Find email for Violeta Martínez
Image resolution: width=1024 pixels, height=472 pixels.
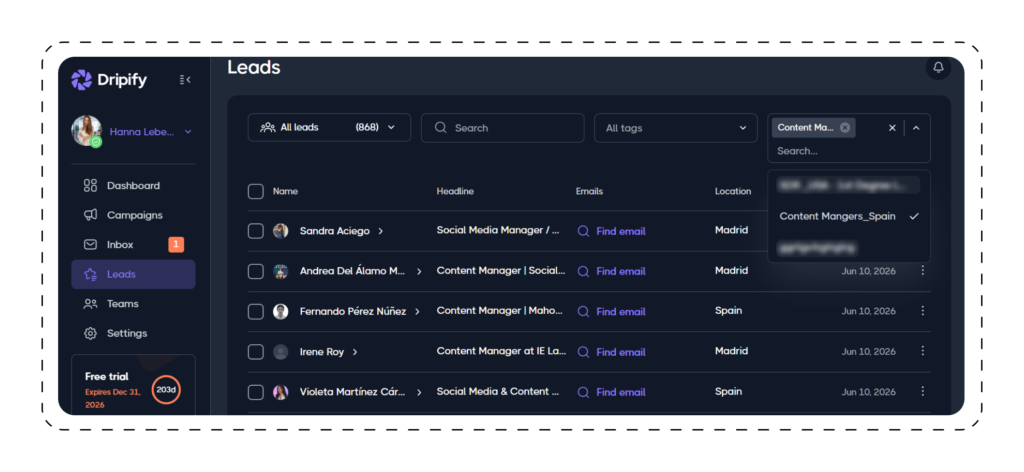tap(612, 392)
